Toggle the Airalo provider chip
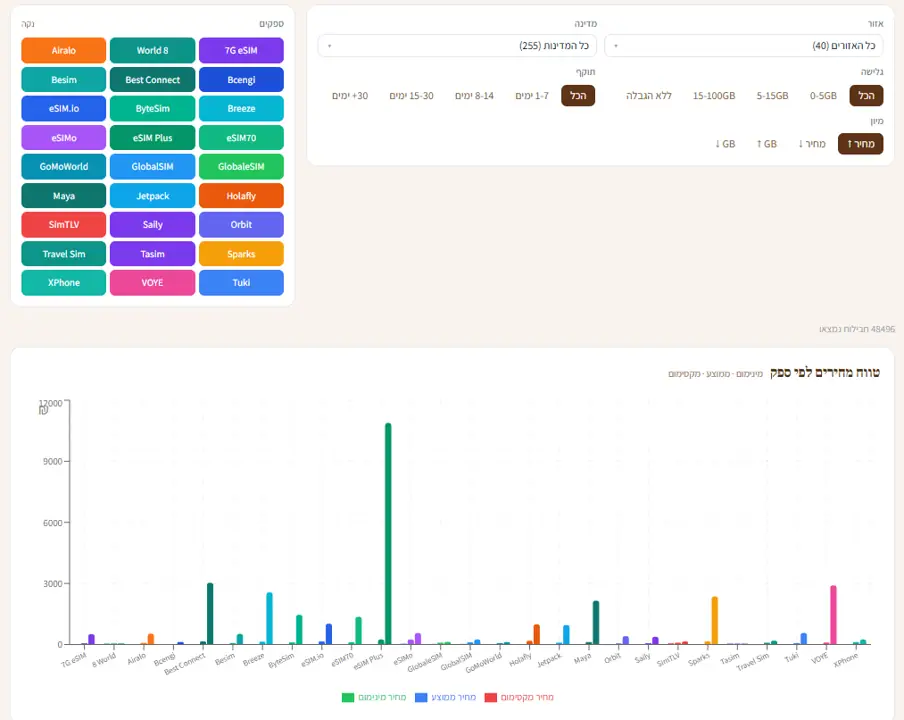The image size is (904, 720). coord(63,50)
